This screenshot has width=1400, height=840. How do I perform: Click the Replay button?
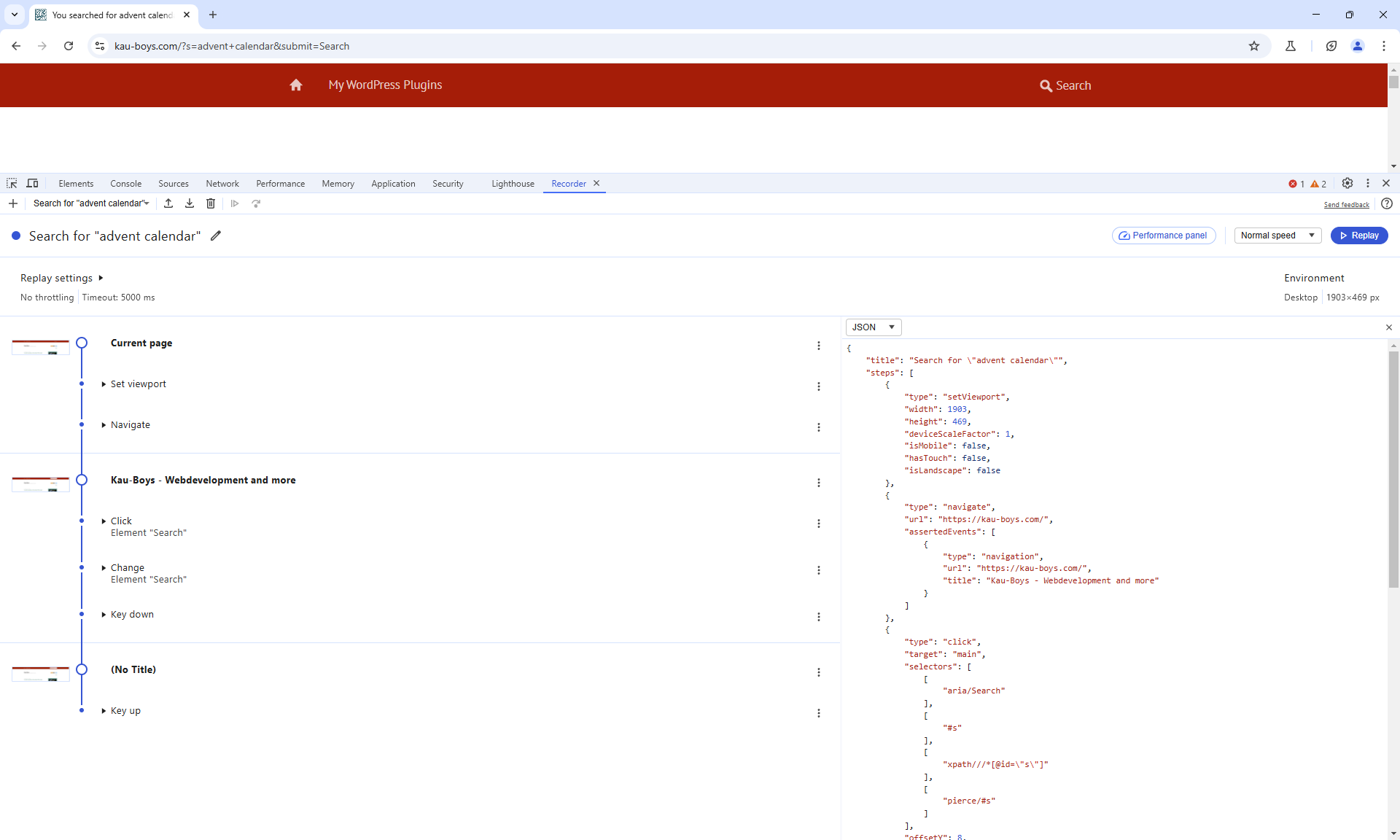click(1359, 236)
